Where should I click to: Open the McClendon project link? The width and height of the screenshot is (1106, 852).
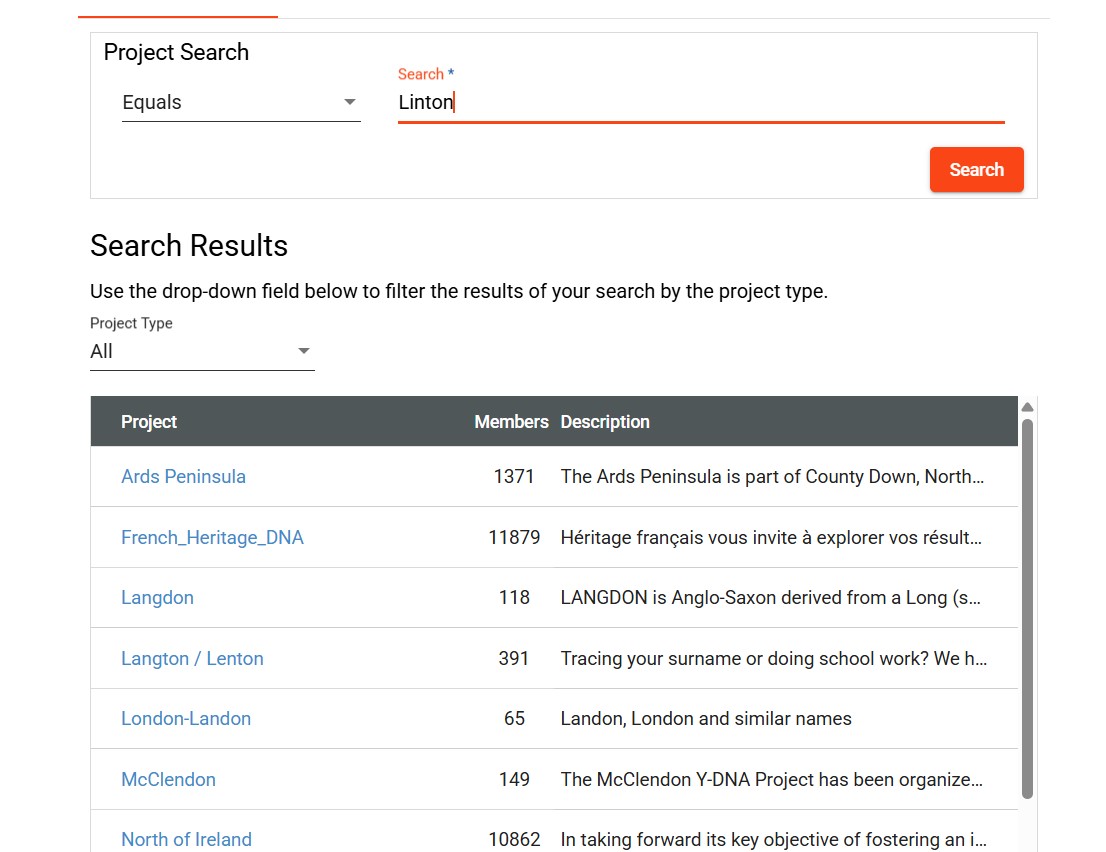point(168,780)
